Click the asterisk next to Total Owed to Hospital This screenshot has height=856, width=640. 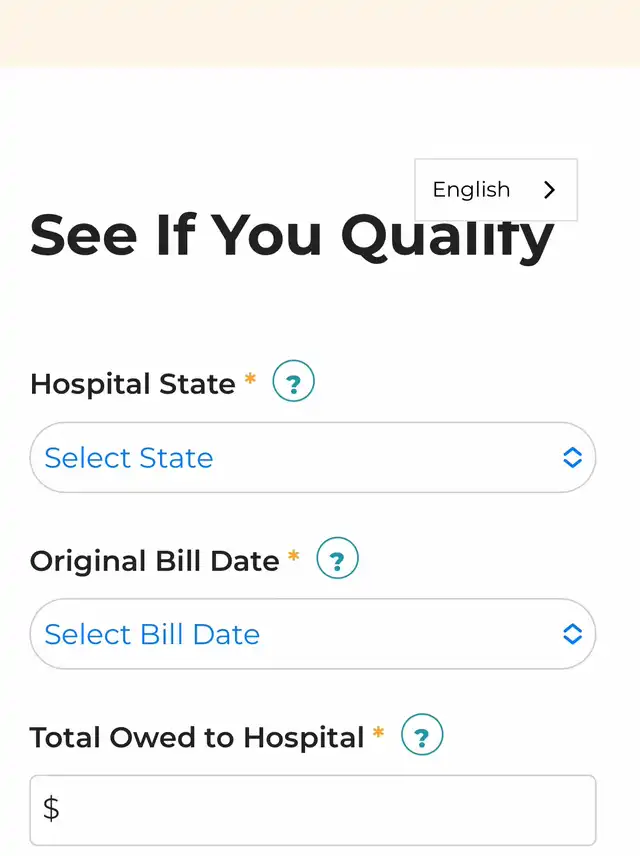(378, 734)
